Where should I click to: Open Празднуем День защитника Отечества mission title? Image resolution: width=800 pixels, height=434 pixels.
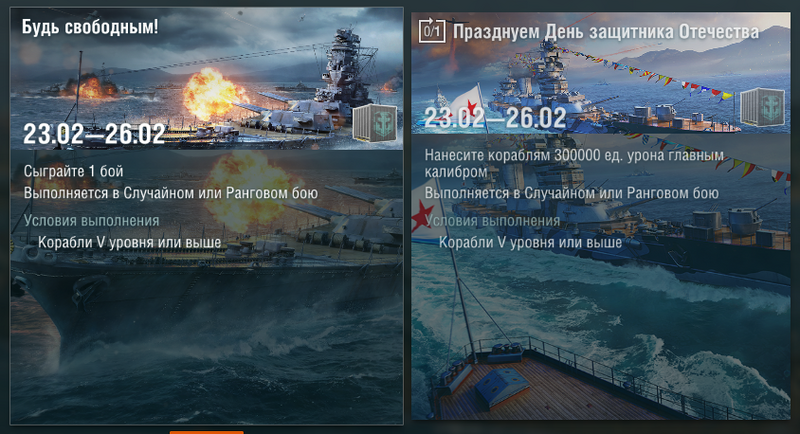coord(606,32)
